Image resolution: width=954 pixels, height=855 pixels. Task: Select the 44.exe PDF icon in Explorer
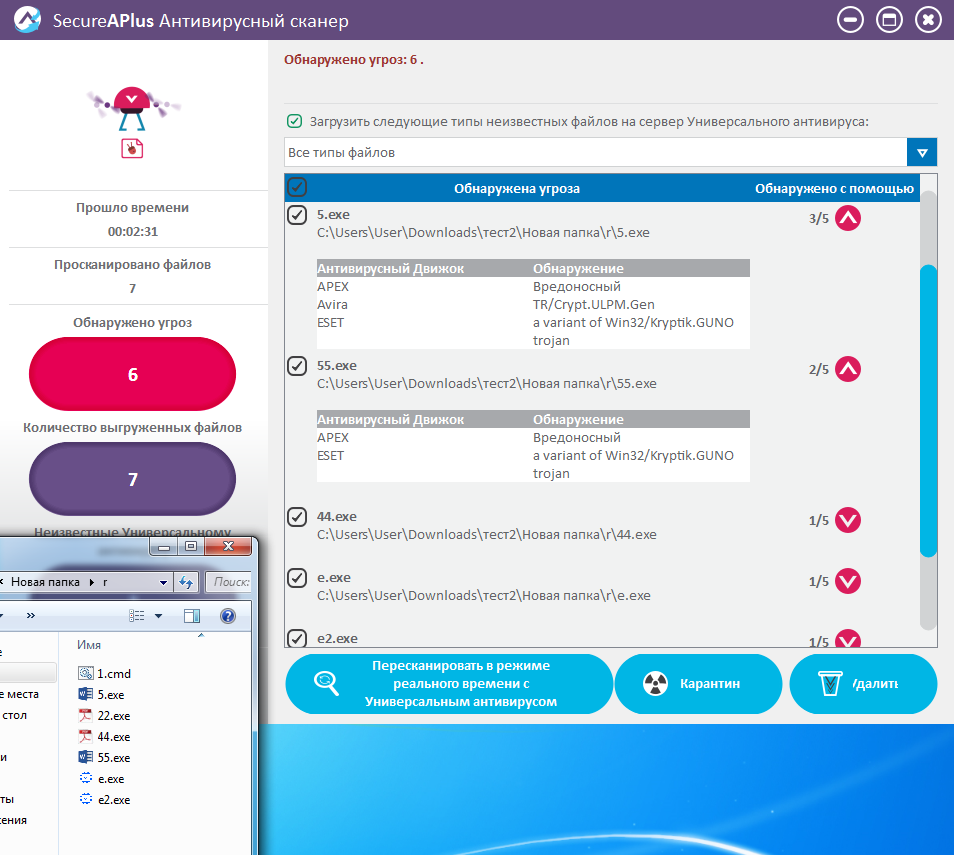[86, 736]
